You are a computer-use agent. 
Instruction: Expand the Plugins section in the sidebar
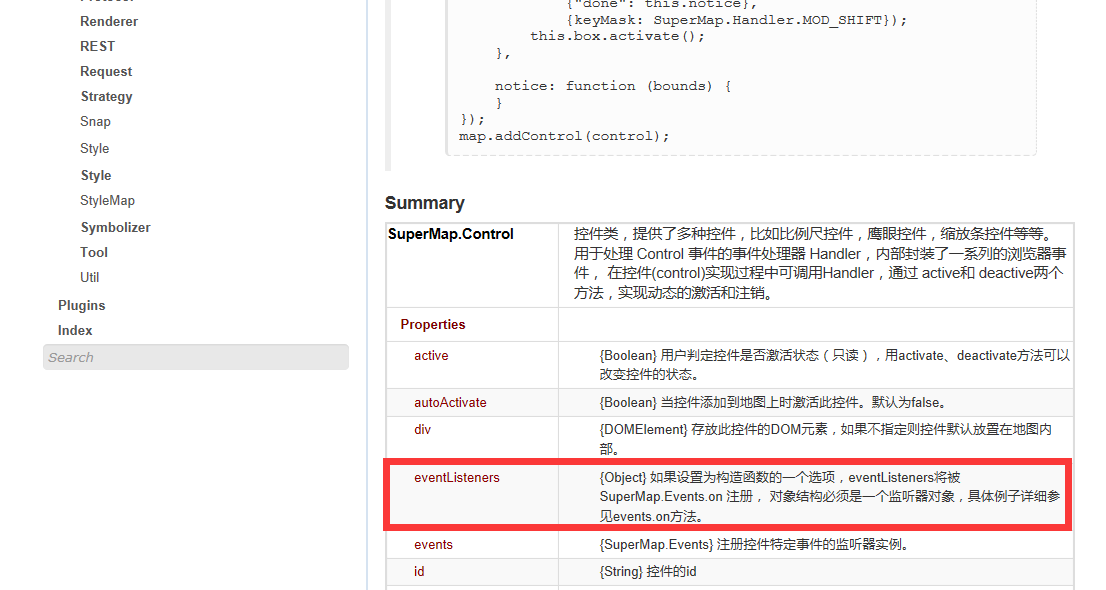coord(81,306)
